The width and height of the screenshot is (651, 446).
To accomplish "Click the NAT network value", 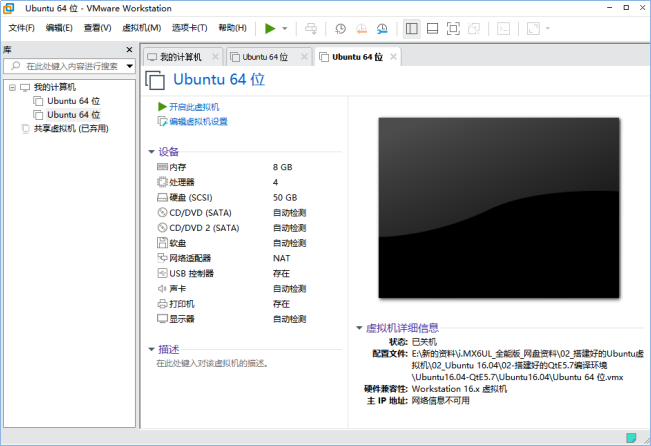I will click(281, 258).
